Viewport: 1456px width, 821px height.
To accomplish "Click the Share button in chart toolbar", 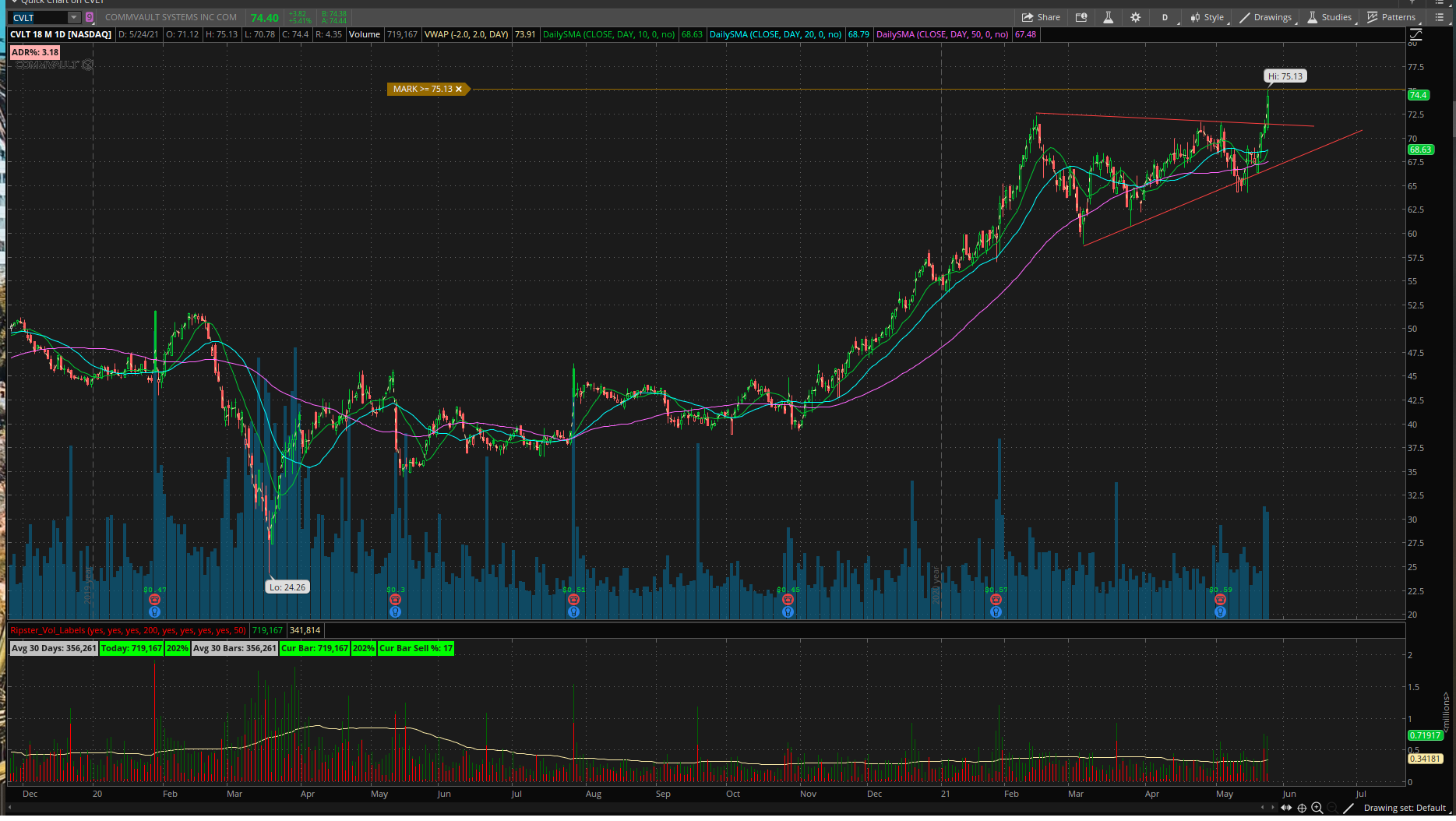I will [1041, 17].
